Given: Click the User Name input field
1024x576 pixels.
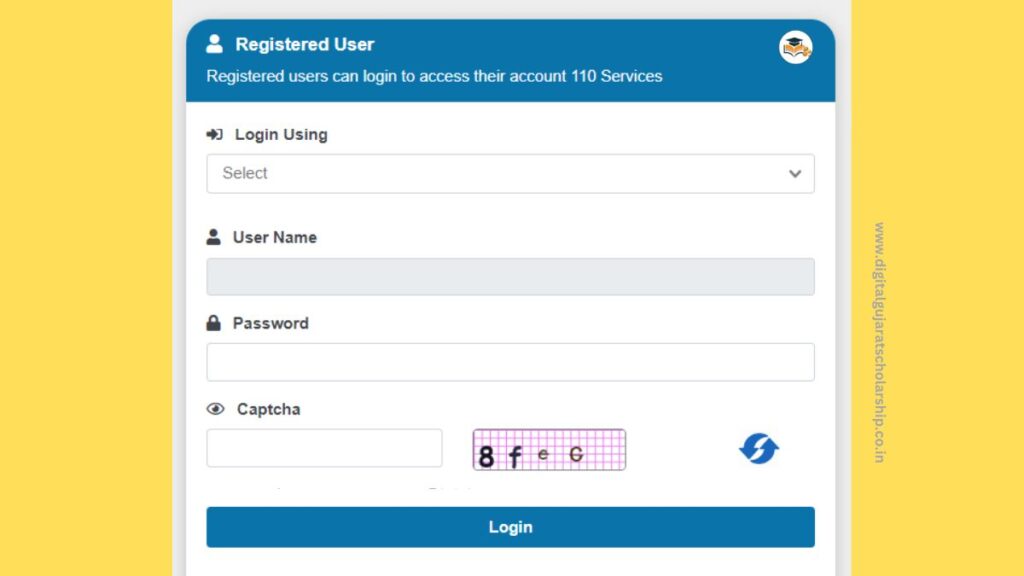Looking at the screenshot, I should click(x=510, y=276).
